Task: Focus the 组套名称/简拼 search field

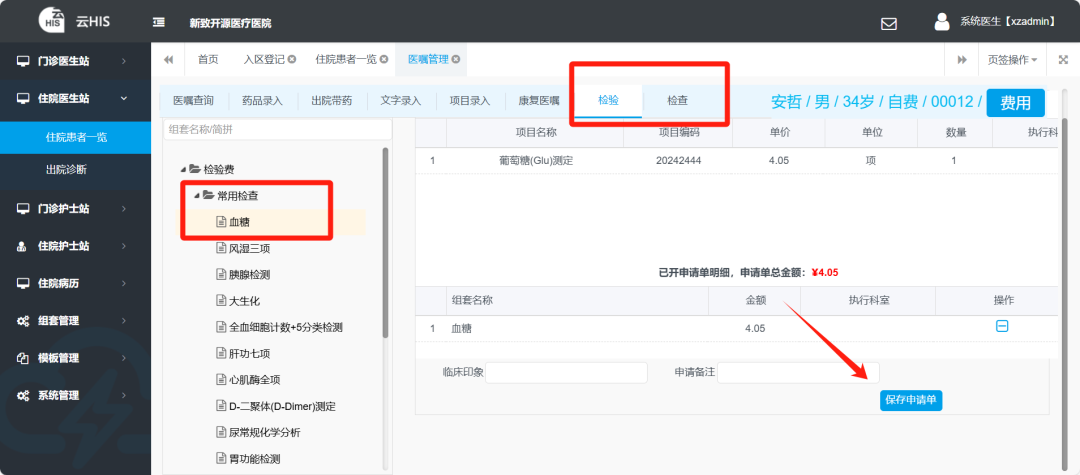Action: [x=278, y=129]
